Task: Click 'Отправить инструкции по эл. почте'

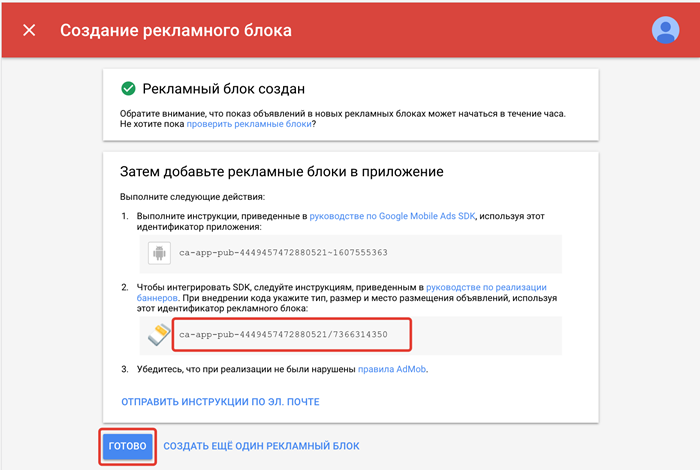Action: (x=220, y=402)
